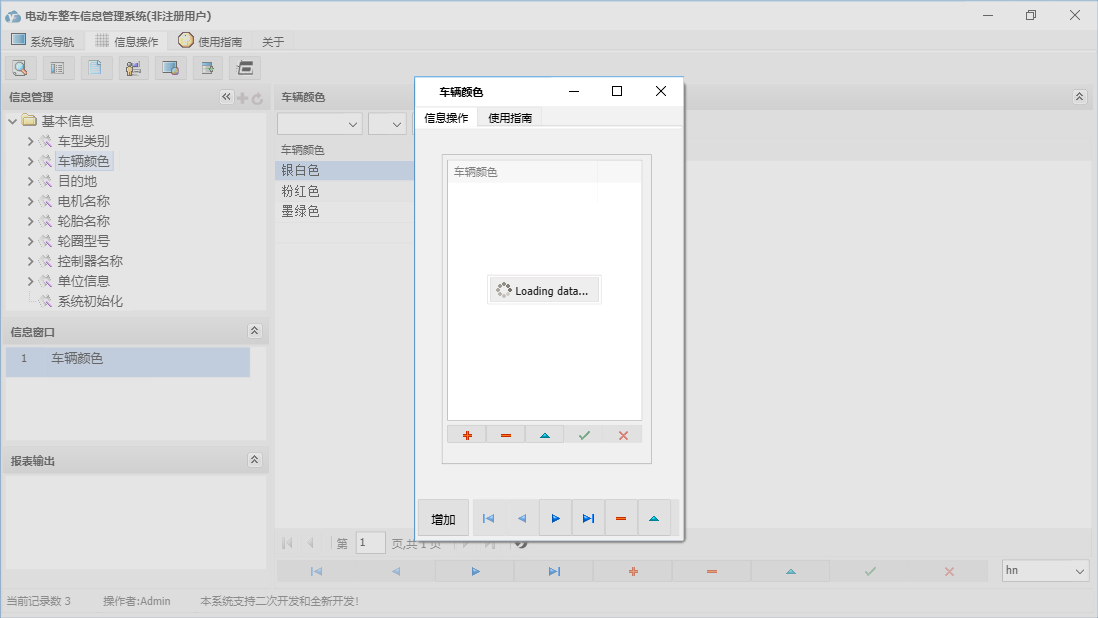Image resolution: width=1098 pixels, height=618 pixels.
Task: Select the detail list view toolbar icon
Action: 57,67
